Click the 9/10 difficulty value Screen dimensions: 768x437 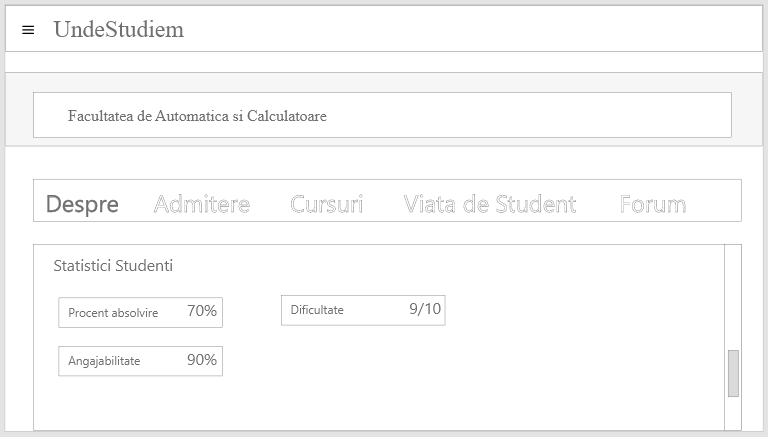425,309
